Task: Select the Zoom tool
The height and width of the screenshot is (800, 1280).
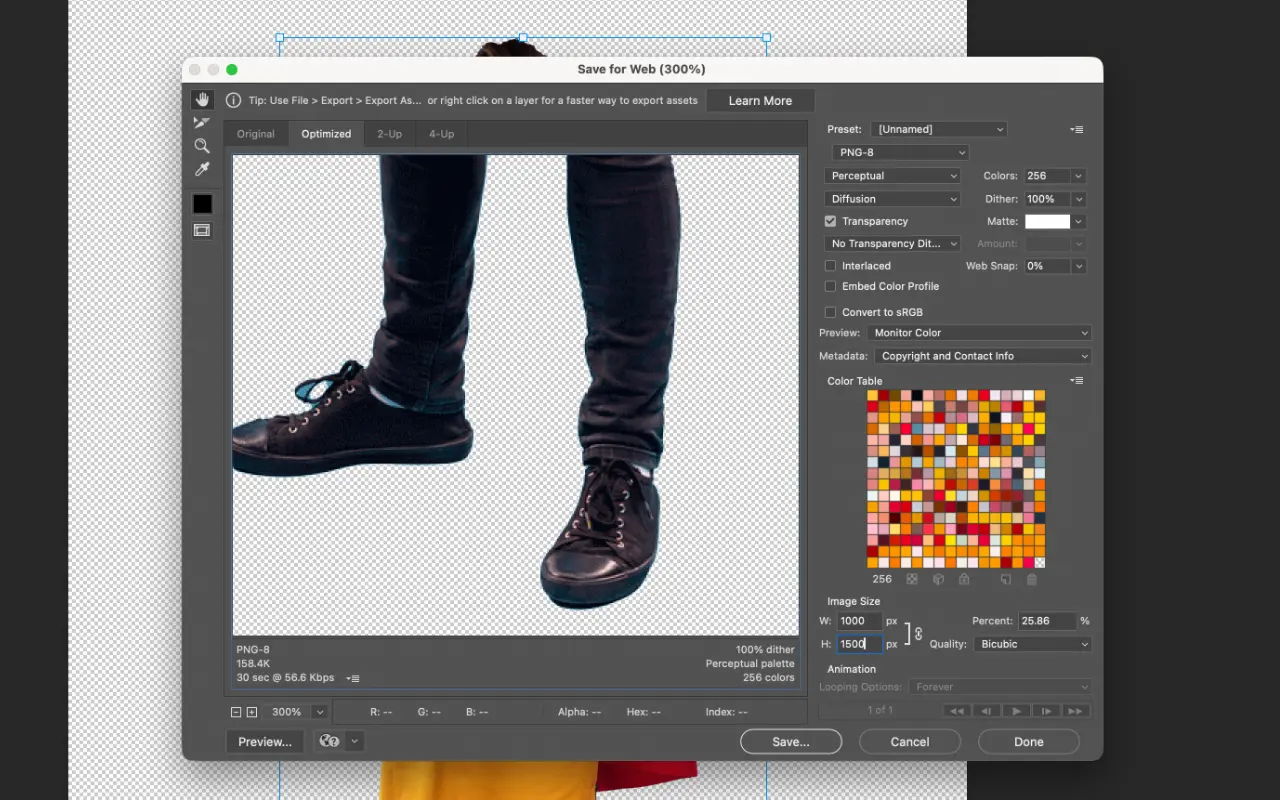Action: (x=202, y=146)
